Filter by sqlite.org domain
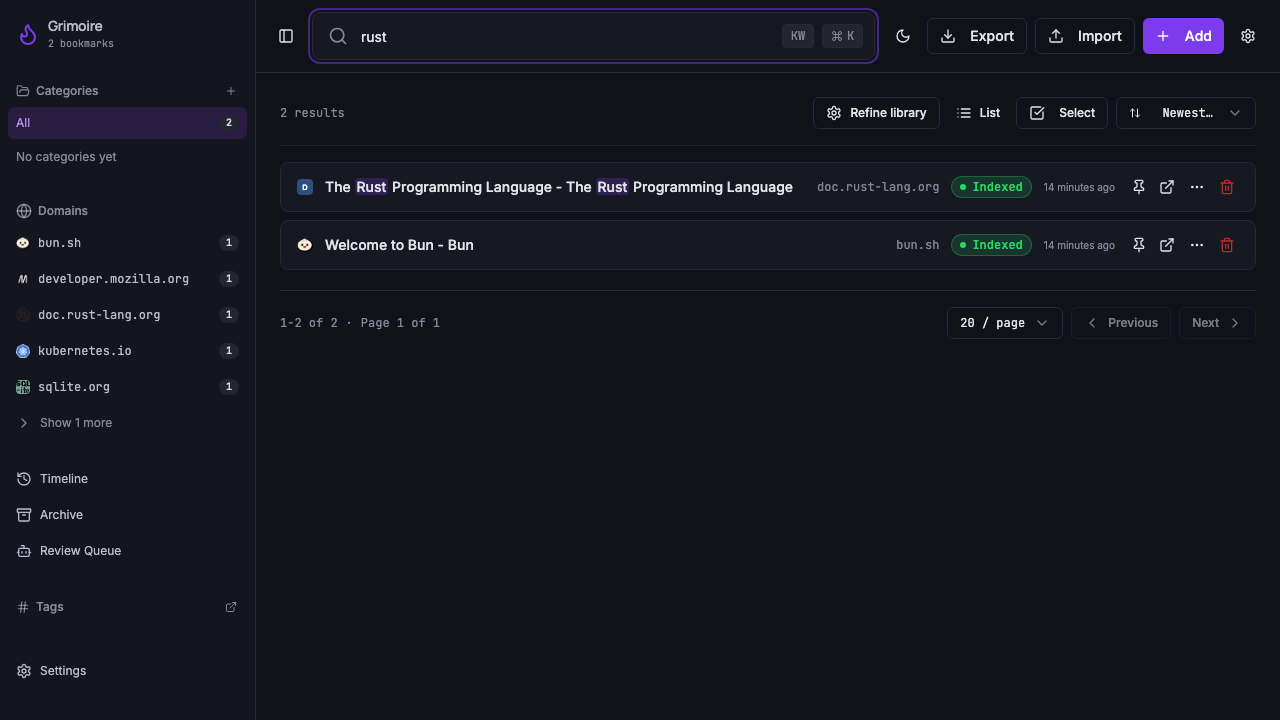This screenshot has height=720, width=1280. [127, 387]
